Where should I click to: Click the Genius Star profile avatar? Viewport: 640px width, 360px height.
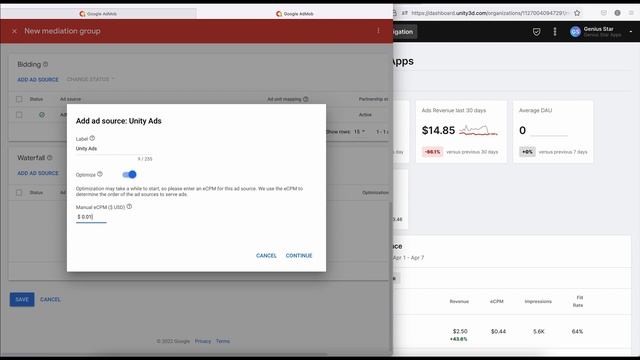pyautogui.click(x=575, y=32)
